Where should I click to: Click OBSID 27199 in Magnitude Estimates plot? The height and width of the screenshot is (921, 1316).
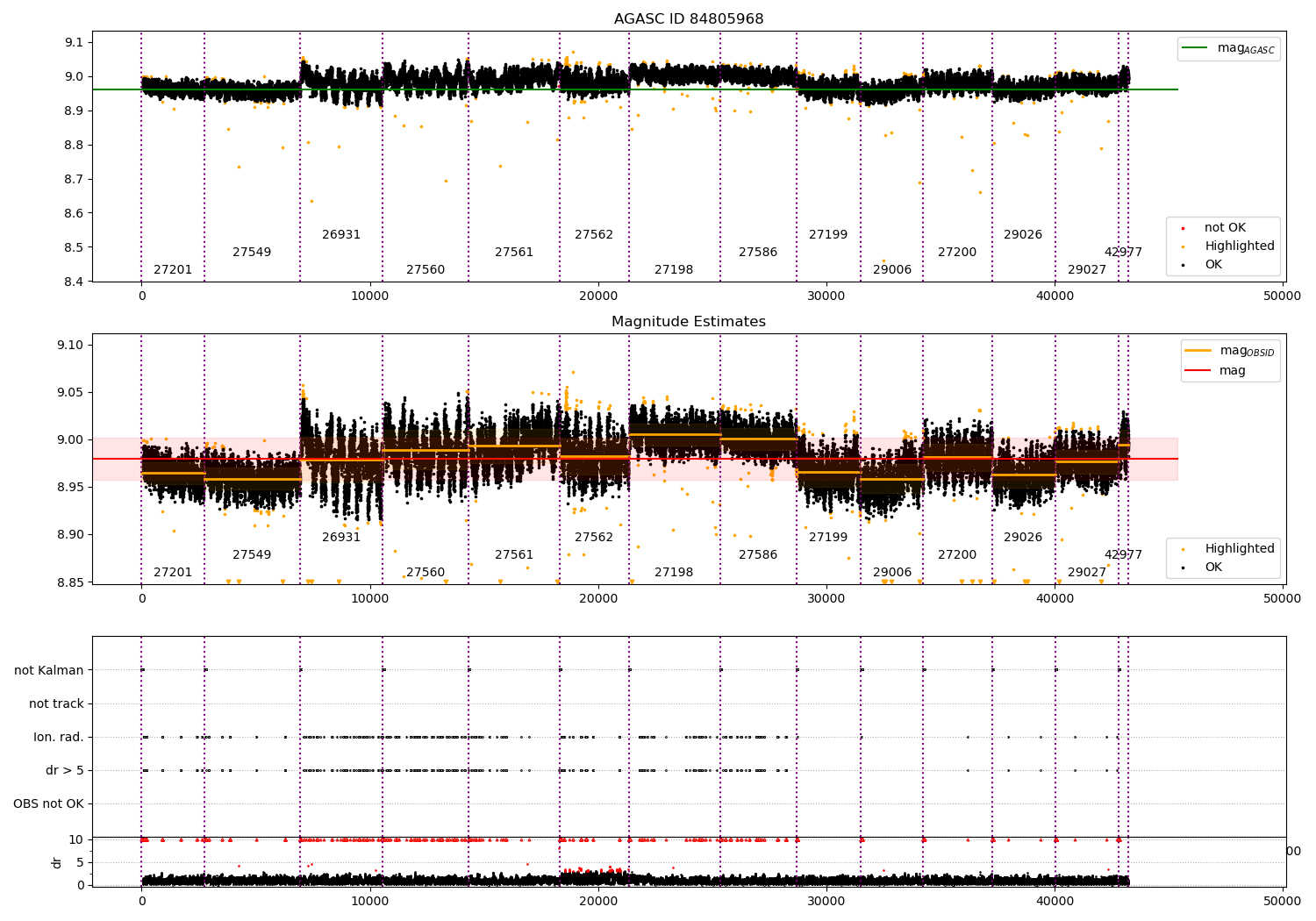click(x=828, y=538)
